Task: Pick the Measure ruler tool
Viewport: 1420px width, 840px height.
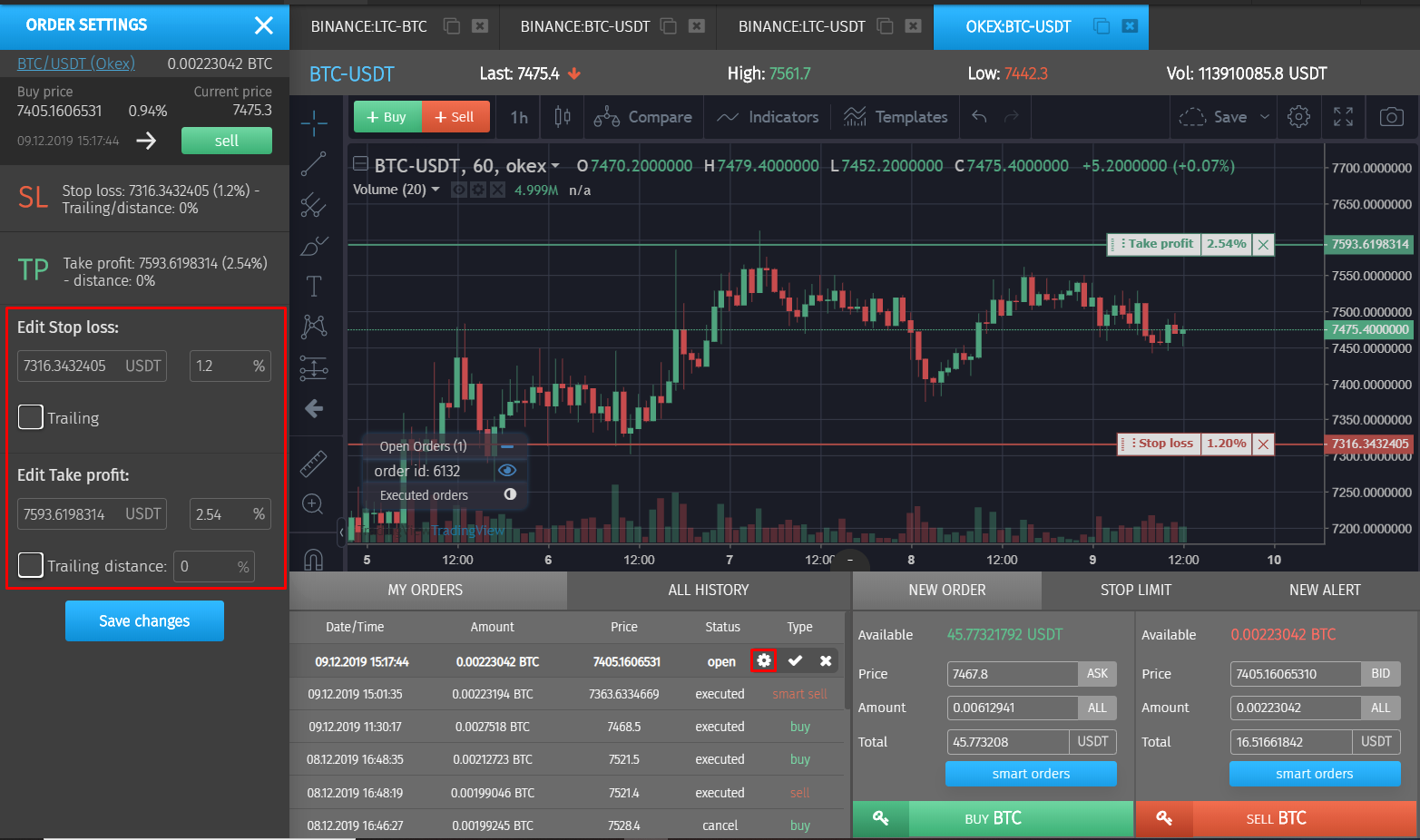Action: point(314,463)
